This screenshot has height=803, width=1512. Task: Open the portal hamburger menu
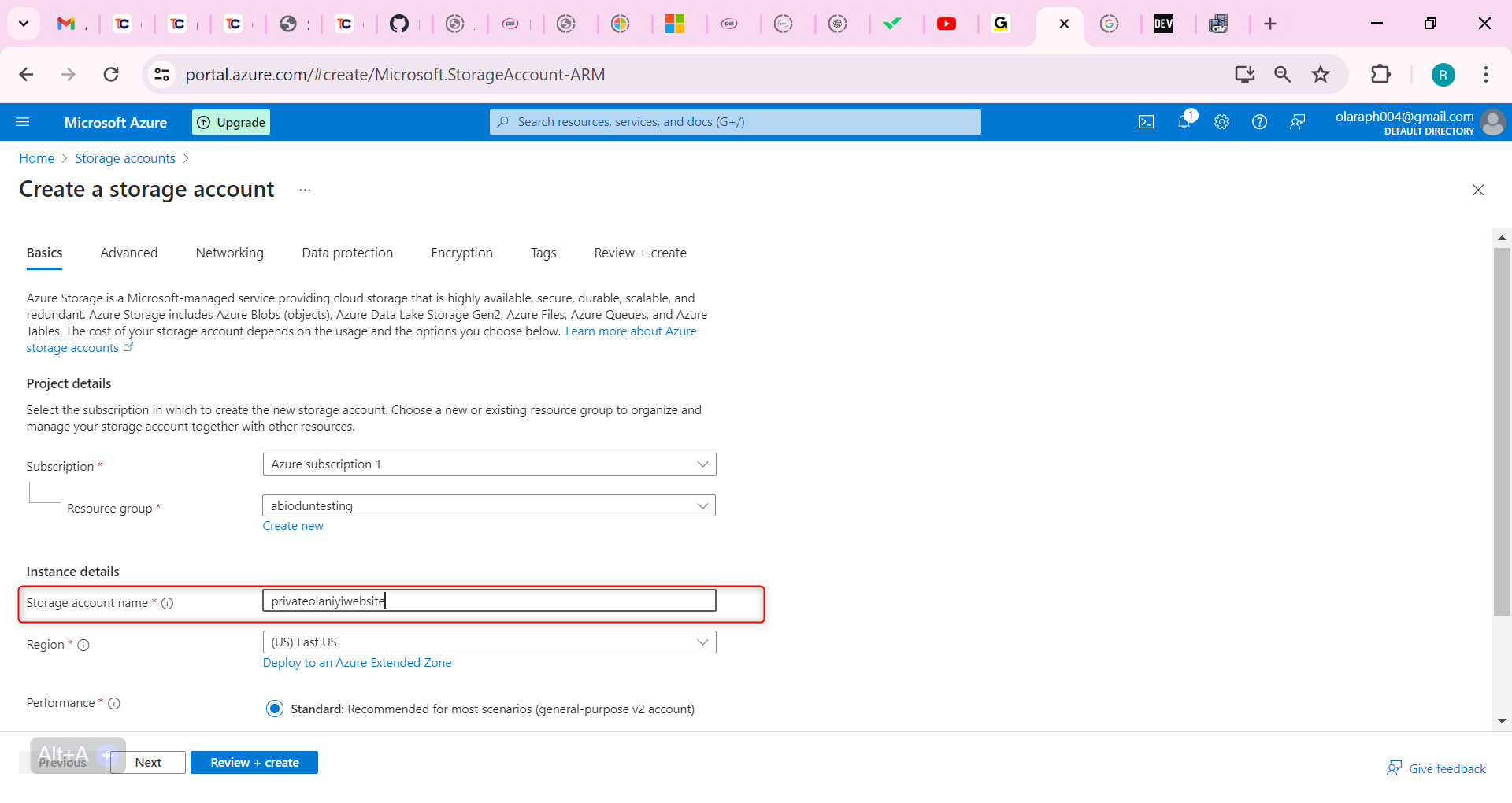(x=23, y=122)
